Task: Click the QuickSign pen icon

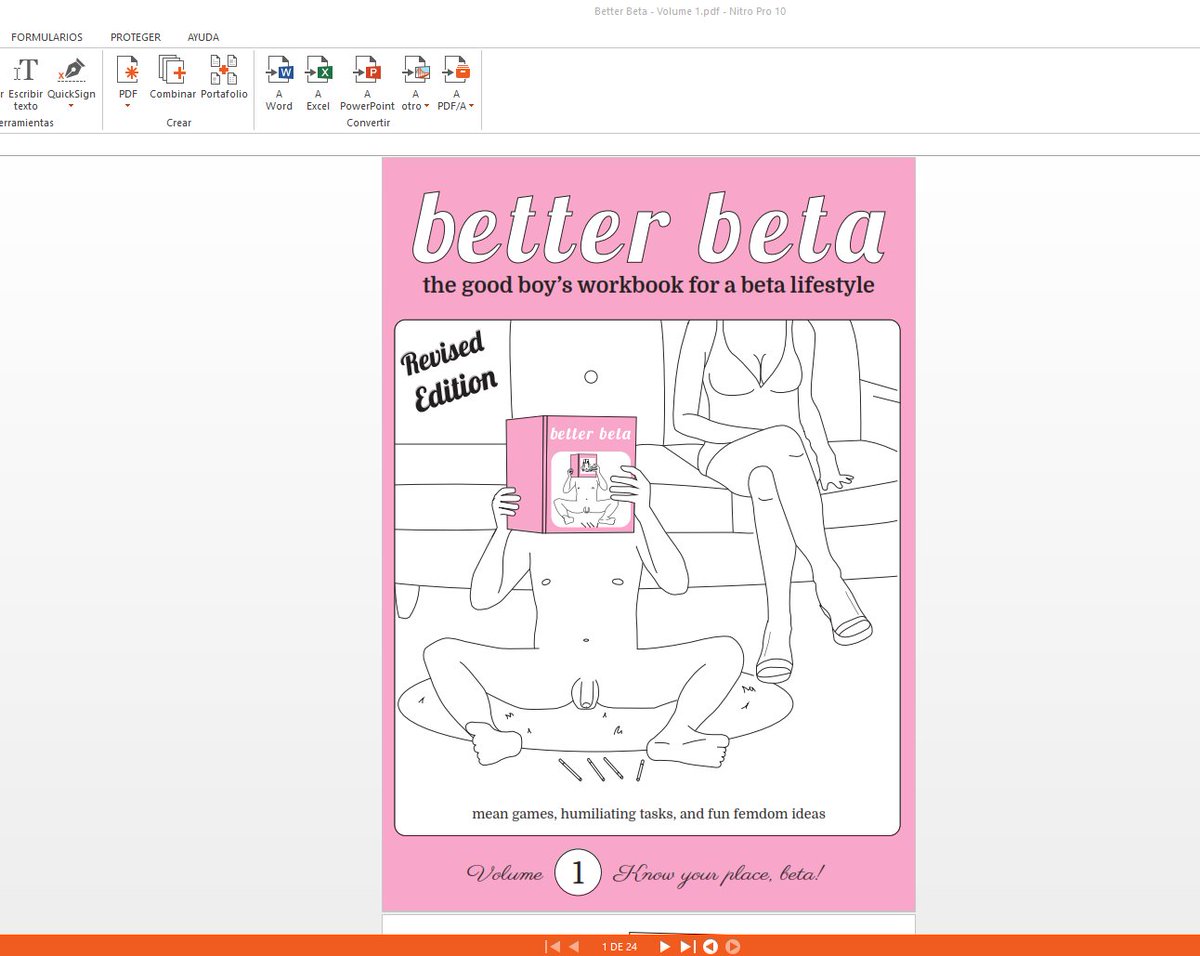Action: coord(71,70)
